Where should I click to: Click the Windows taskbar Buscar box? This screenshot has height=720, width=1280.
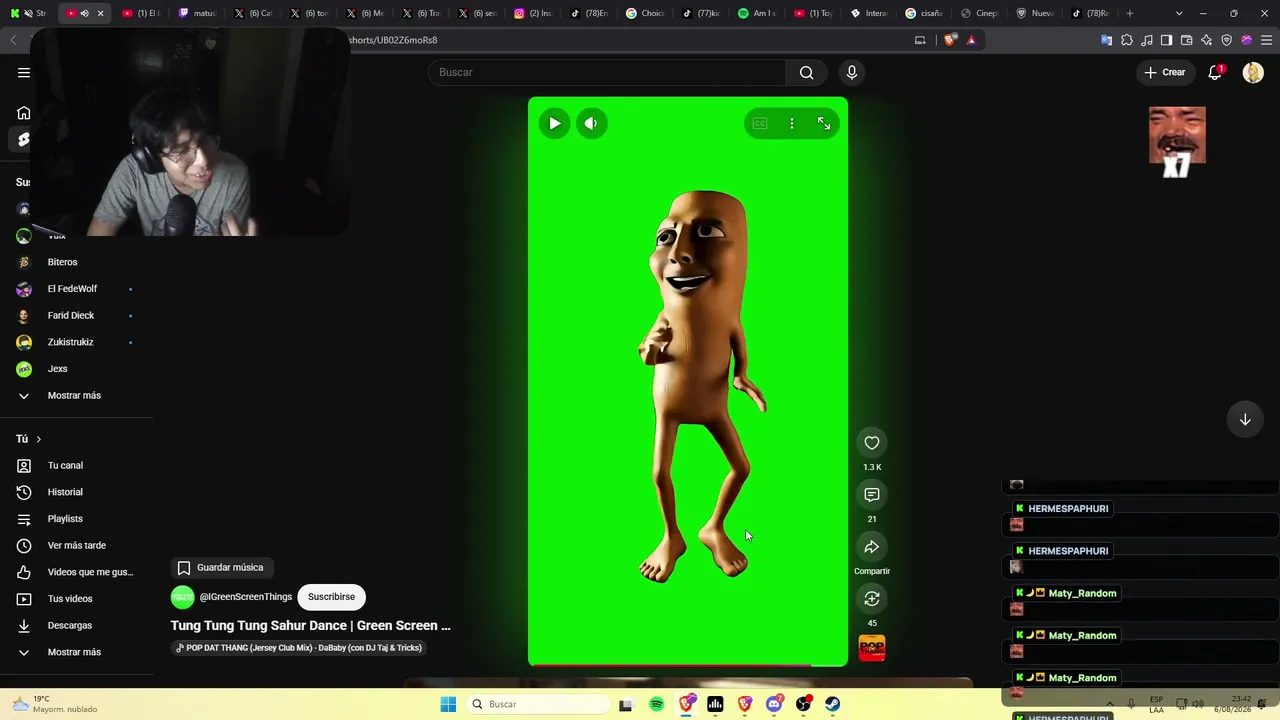click(540, 704)
